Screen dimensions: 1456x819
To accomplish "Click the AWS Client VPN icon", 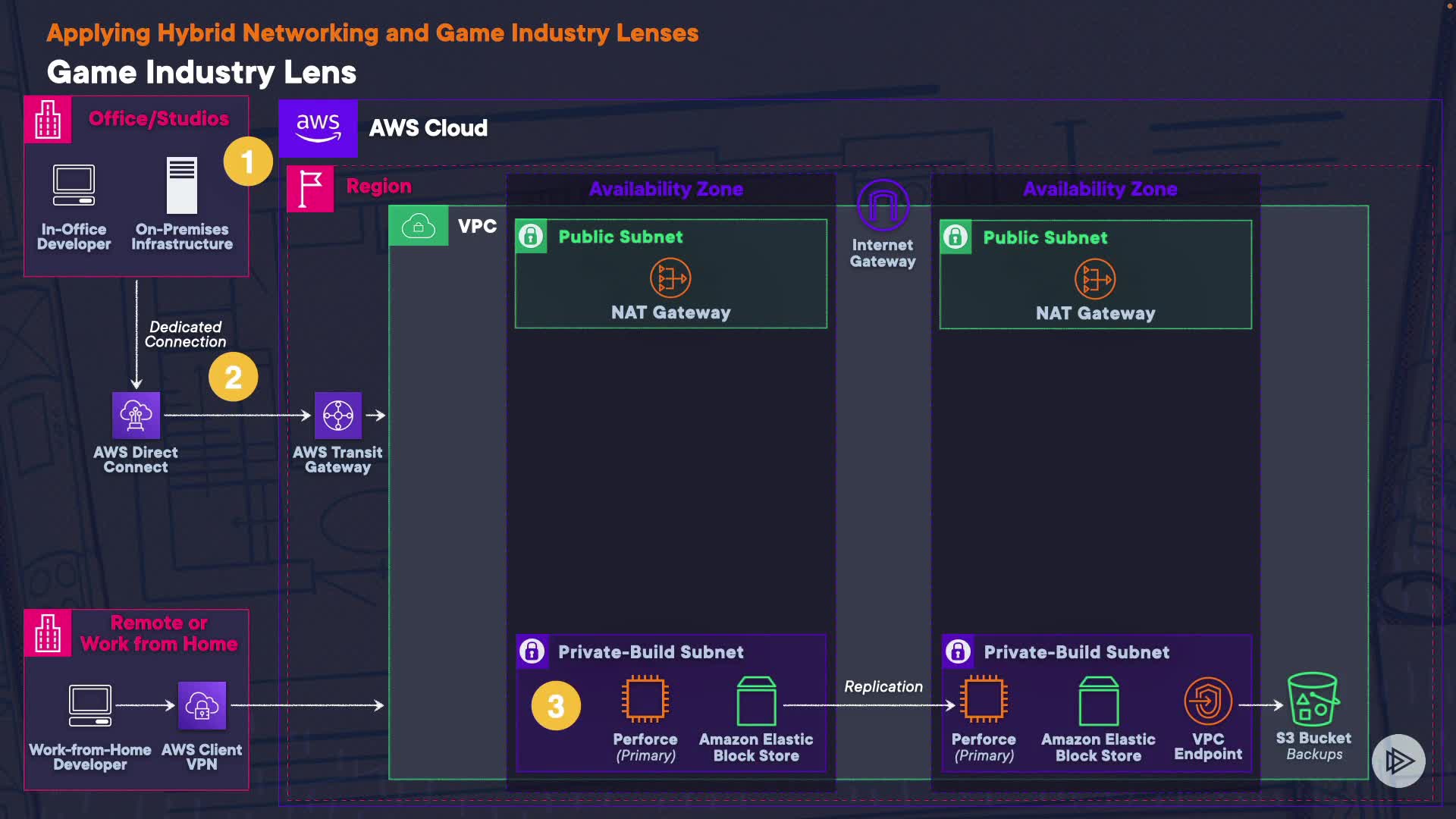I will click(x=202, y=705).
